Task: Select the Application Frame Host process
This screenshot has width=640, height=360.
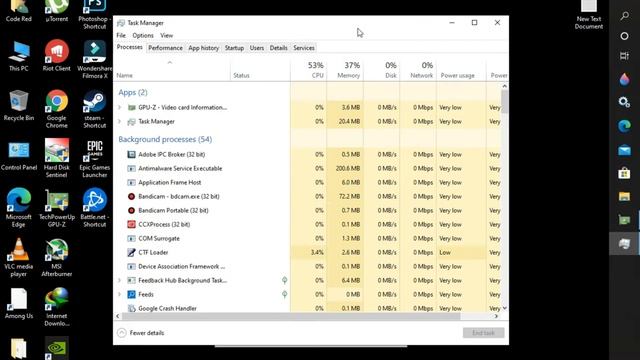Action: coord(307,182)
